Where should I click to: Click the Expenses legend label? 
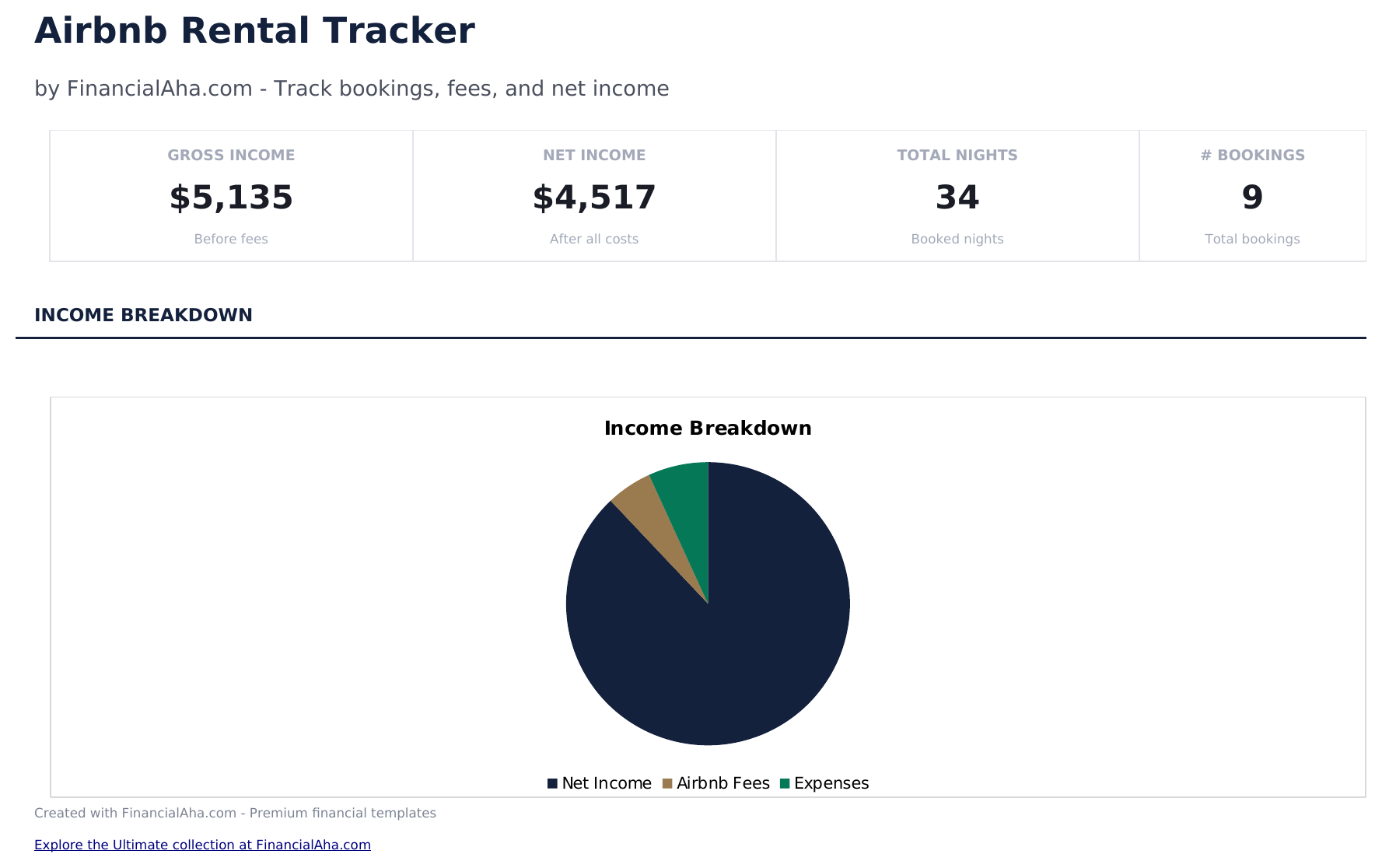pos(831,784)
